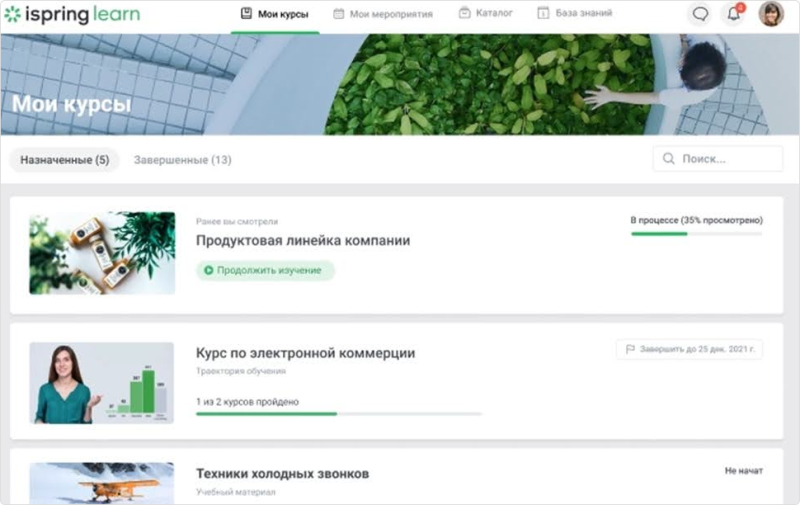Screen dimensions: 800x505
Task: Click the Мои курсы banner heading
Action: pyautogui.click(x=71, y=104)
